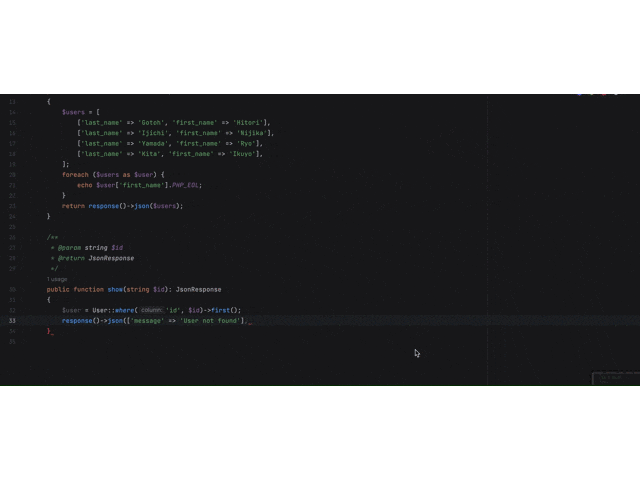Click the @return docblock tag
The image size is (640, 480).
point(71,258)
